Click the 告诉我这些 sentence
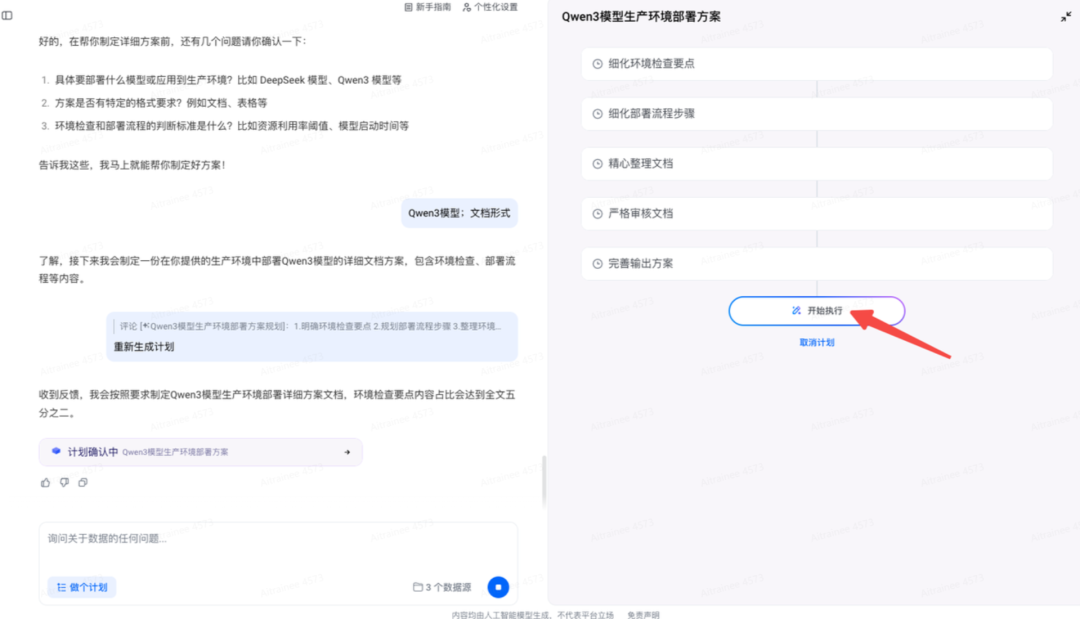 click(x=132, y=165)
